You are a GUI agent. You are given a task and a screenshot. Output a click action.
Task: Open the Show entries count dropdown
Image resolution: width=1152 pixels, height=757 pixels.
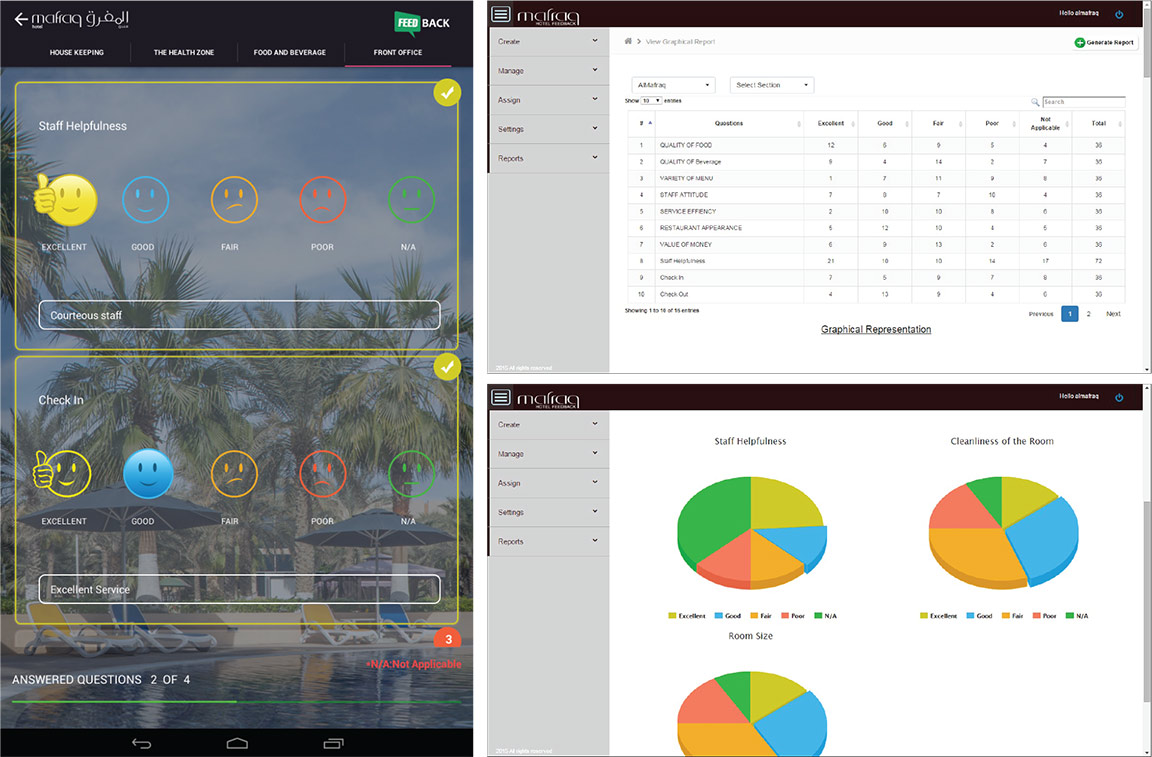(651, 101)
